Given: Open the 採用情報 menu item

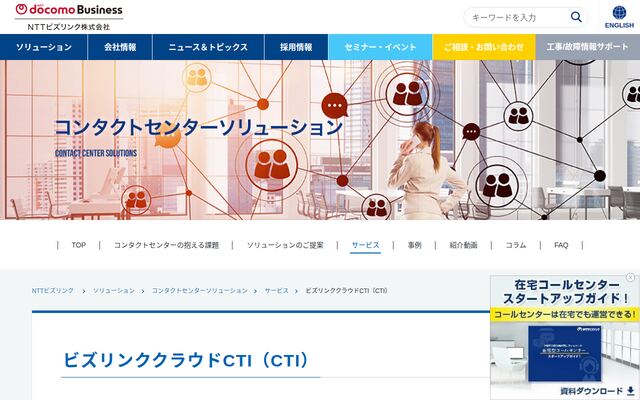Looking at the screenshot, I should click(296, 47).
